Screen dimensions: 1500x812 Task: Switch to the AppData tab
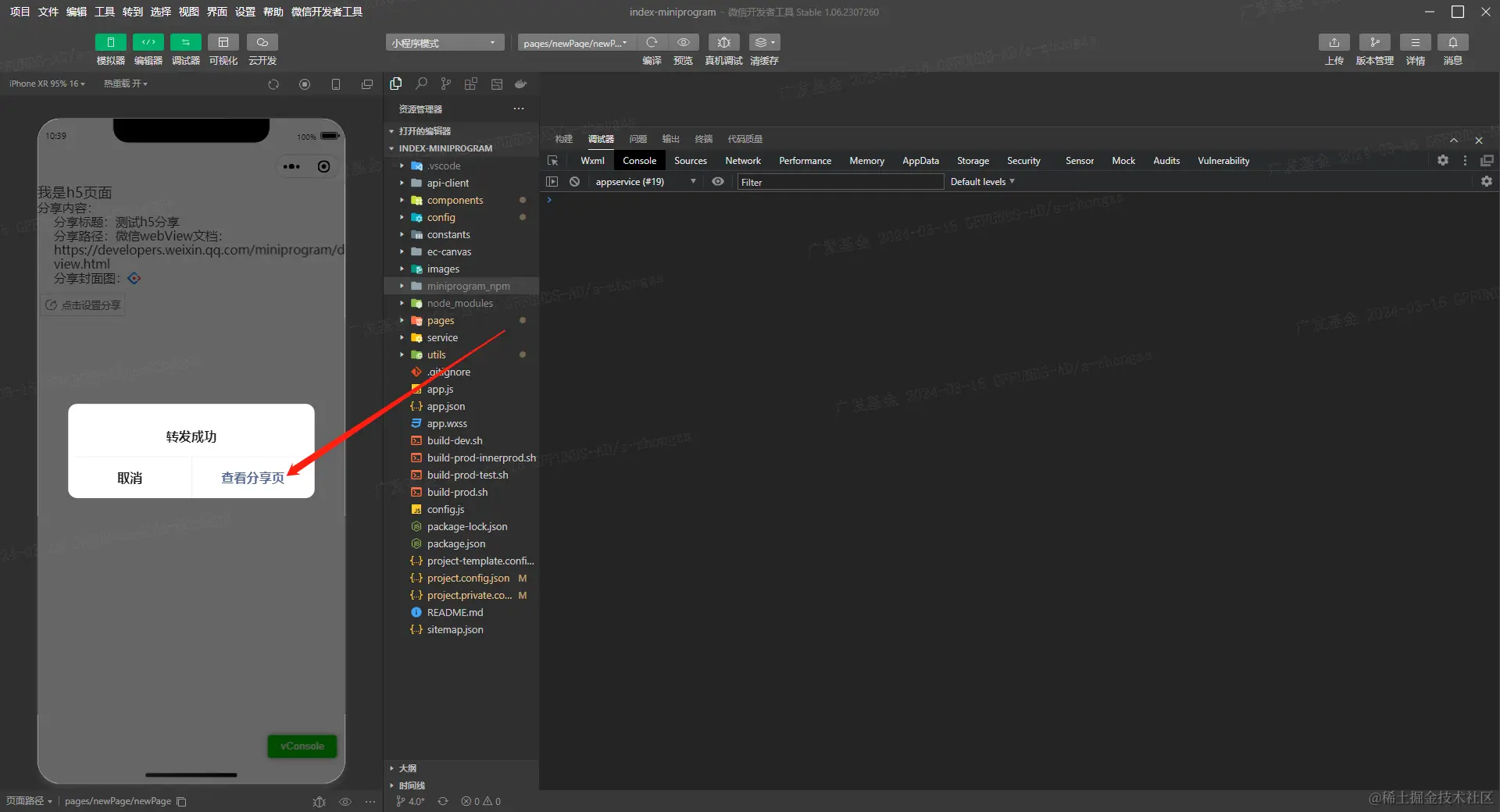[x=920, y=161]
